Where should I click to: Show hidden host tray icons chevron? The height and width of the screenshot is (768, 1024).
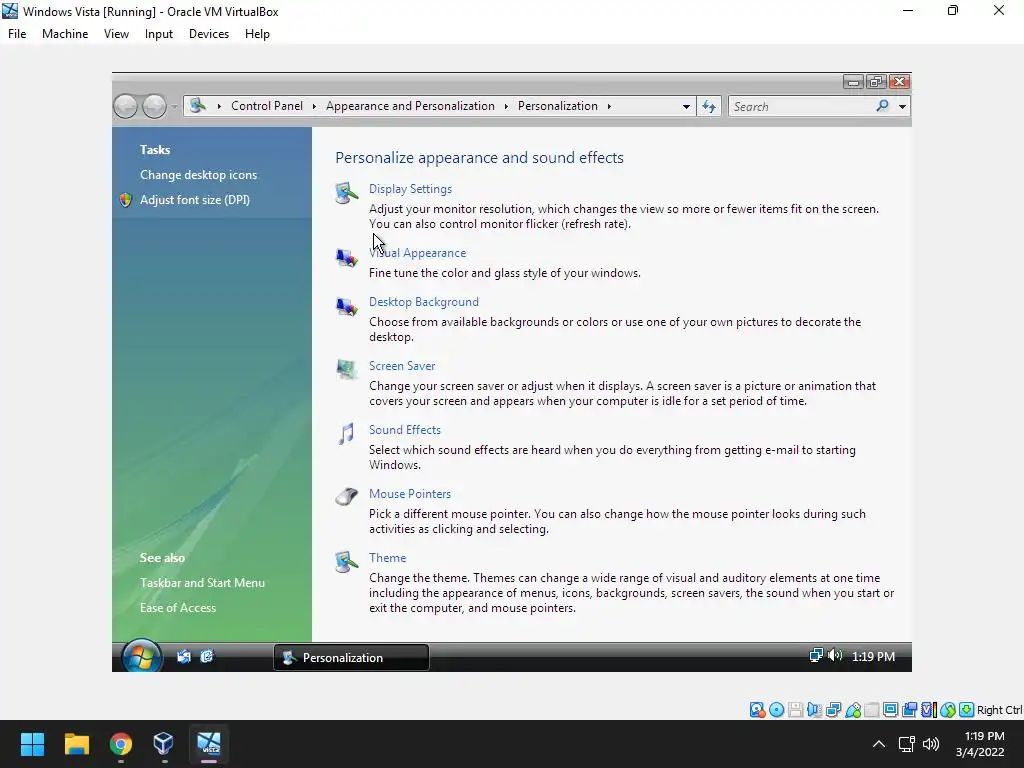click(879, 744)
